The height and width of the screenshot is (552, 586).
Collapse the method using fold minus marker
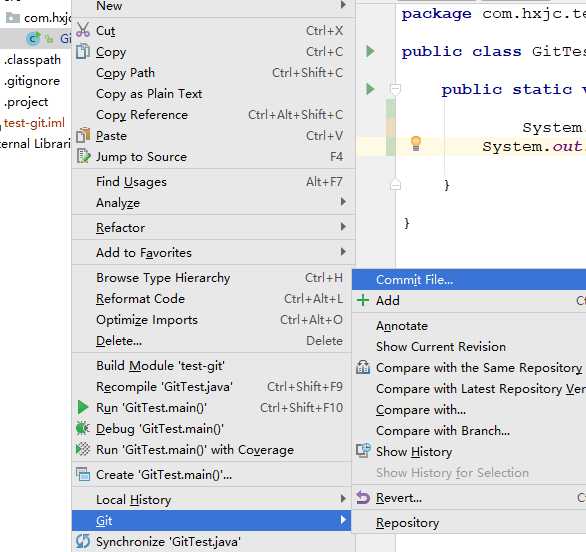pos(395,89)
